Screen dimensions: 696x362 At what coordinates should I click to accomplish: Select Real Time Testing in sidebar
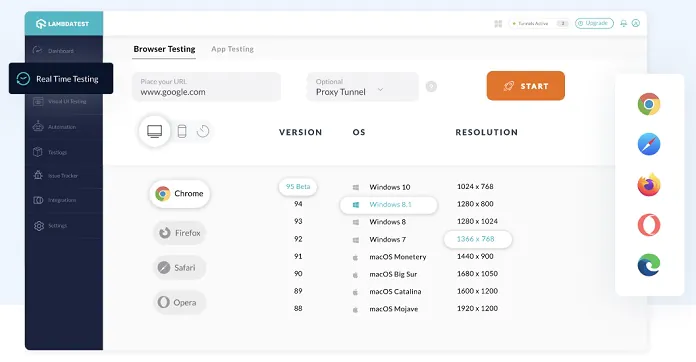click(61, 79)
